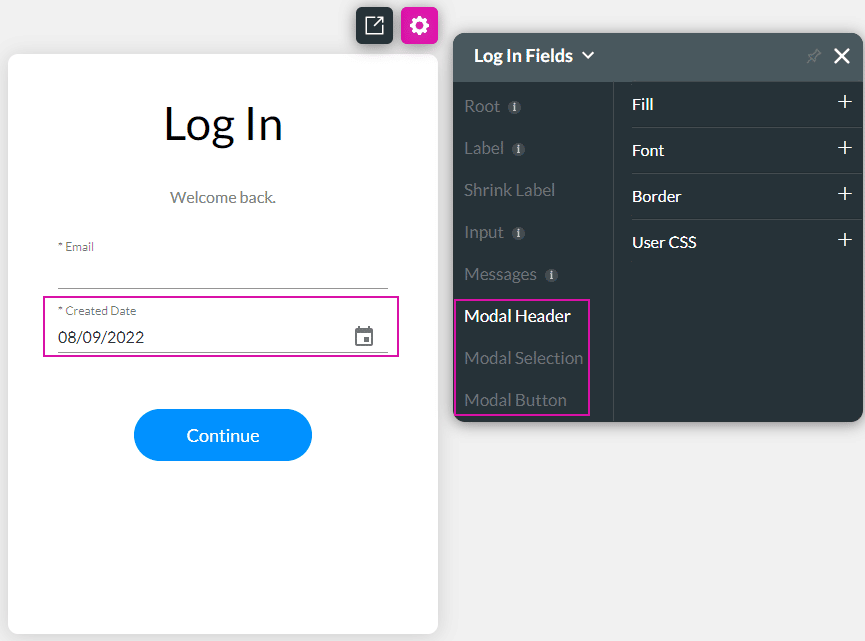
Task: Click the info icon beside Input
Action: [518, 233]
